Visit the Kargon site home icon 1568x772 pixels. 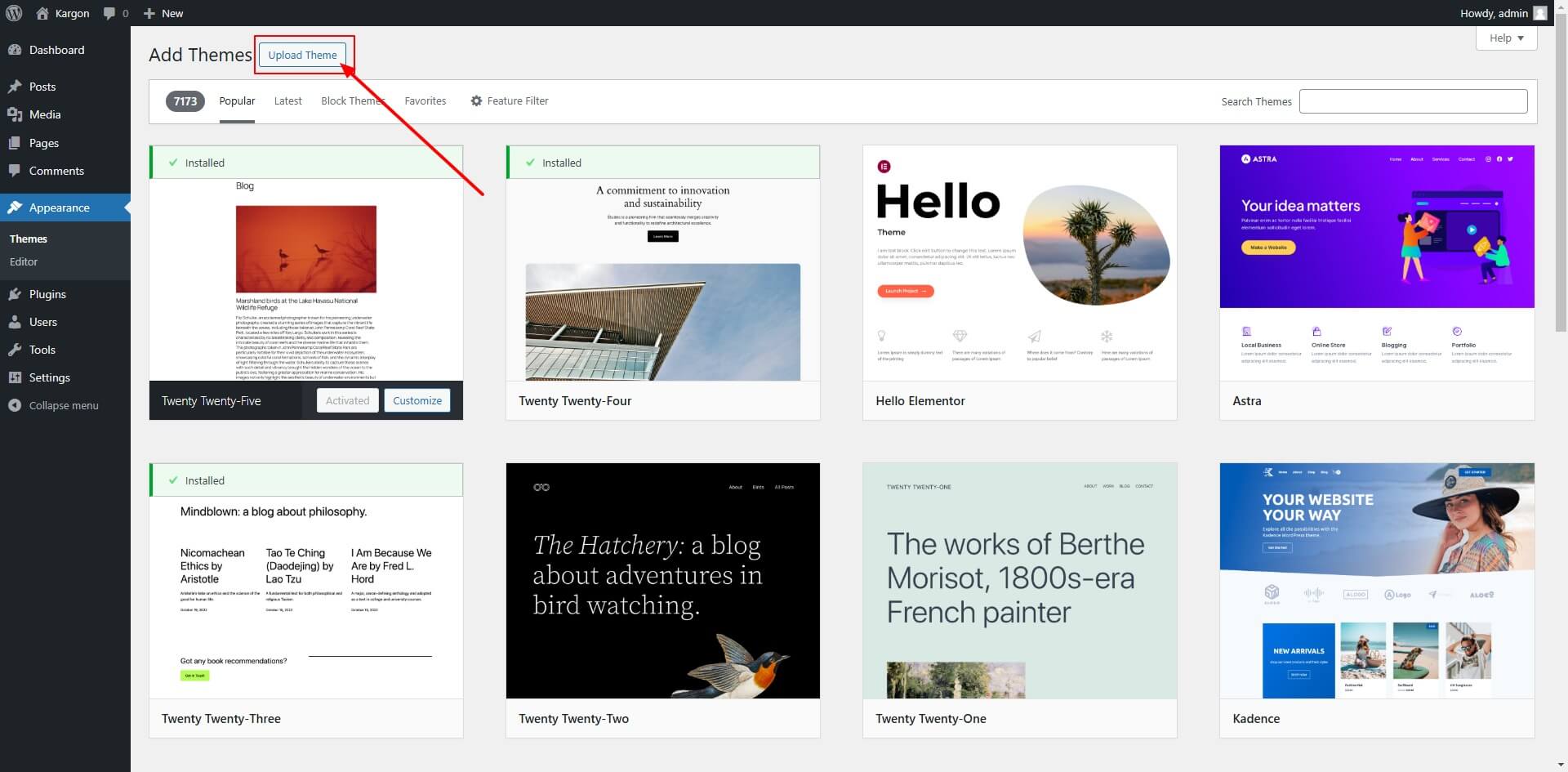pyautogui.click(x=42, y=13)
